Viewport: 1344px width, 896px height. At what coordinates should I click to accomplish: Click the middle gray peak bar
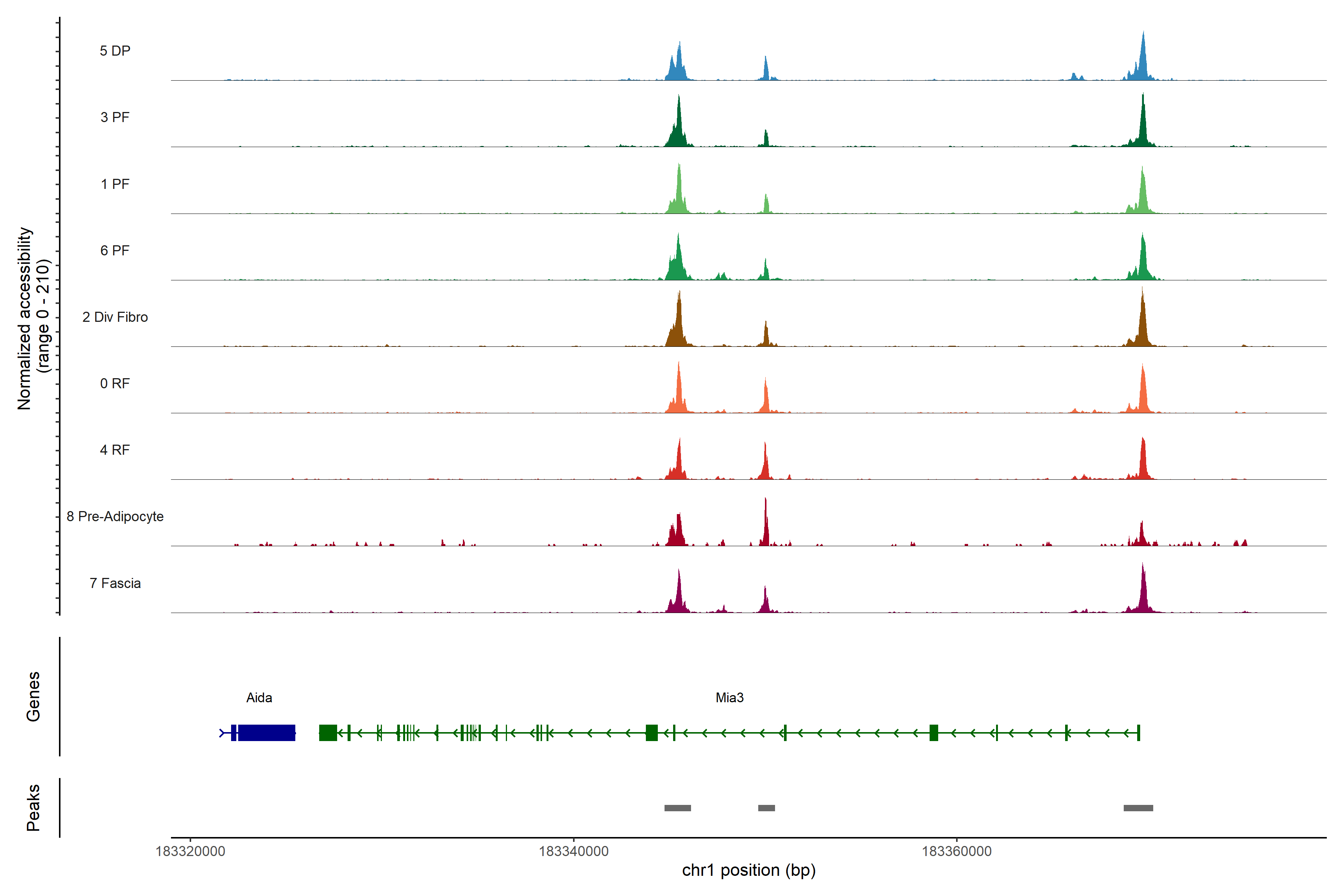click(766, 808)
